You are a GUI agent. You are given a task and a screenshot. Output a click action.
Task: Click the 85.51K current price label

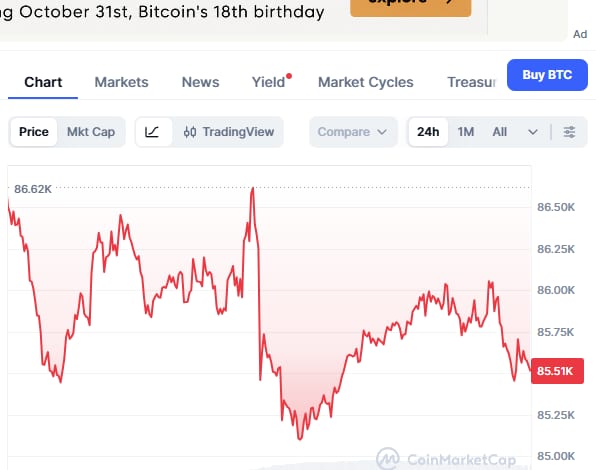(x=557, y=371)
